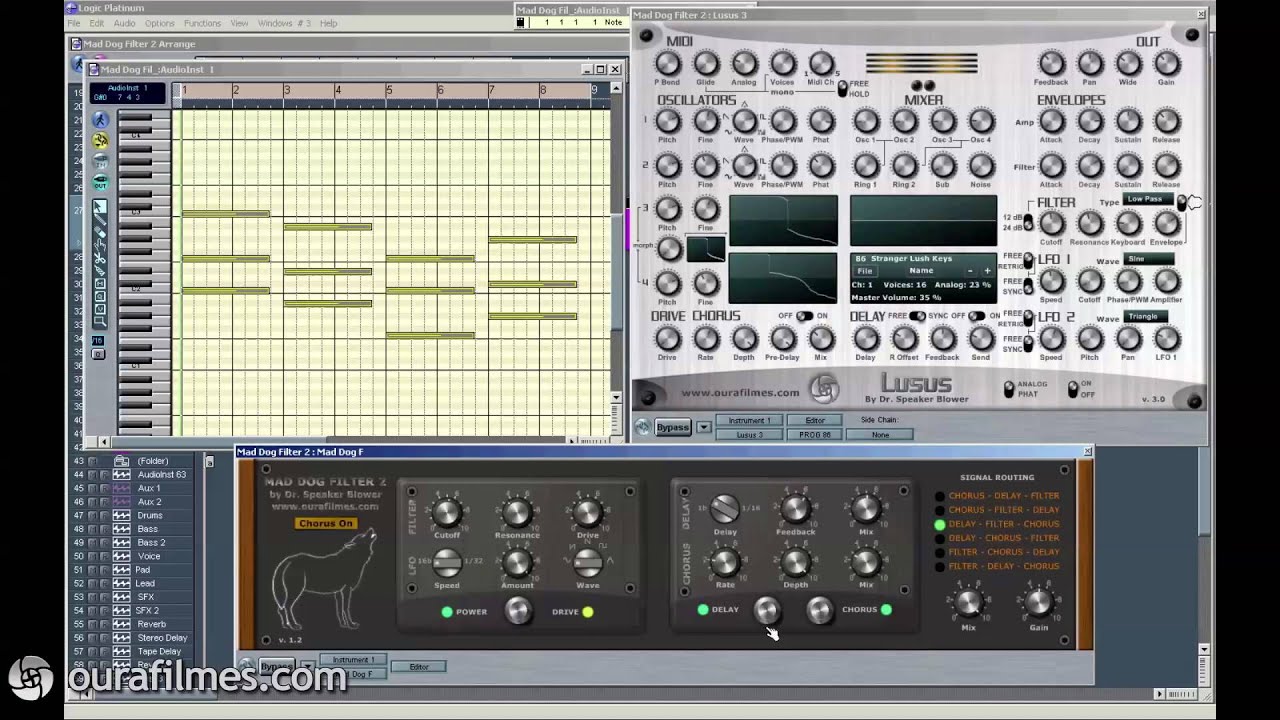Toggle the Lusus ON/OFF power switch
Screen dimensions: 1280x720
[1073, 389]
